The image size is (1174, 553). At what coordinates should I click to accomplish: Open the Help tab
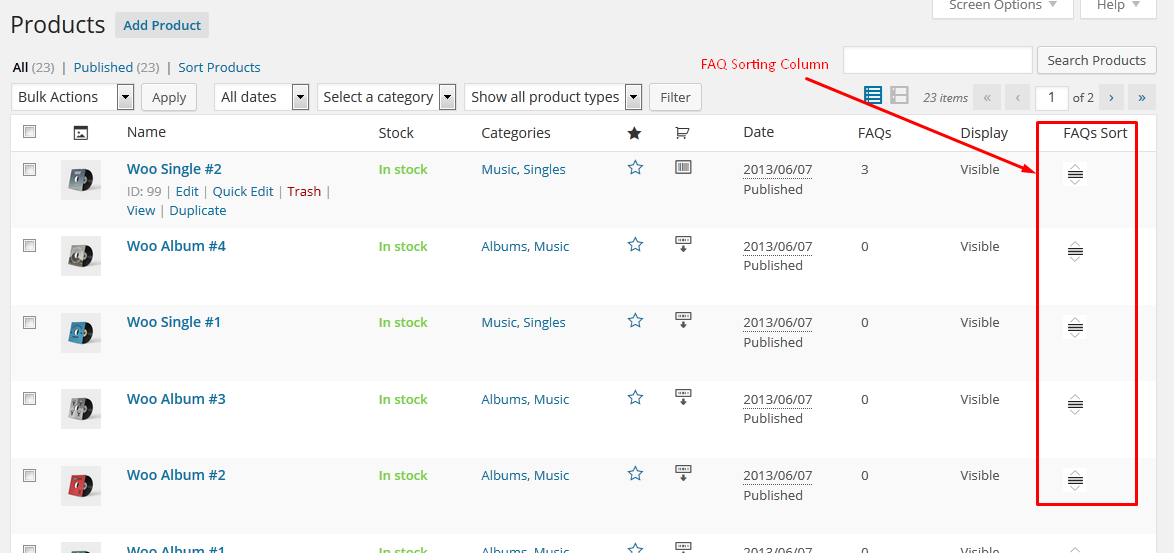tap(1119, 6)
